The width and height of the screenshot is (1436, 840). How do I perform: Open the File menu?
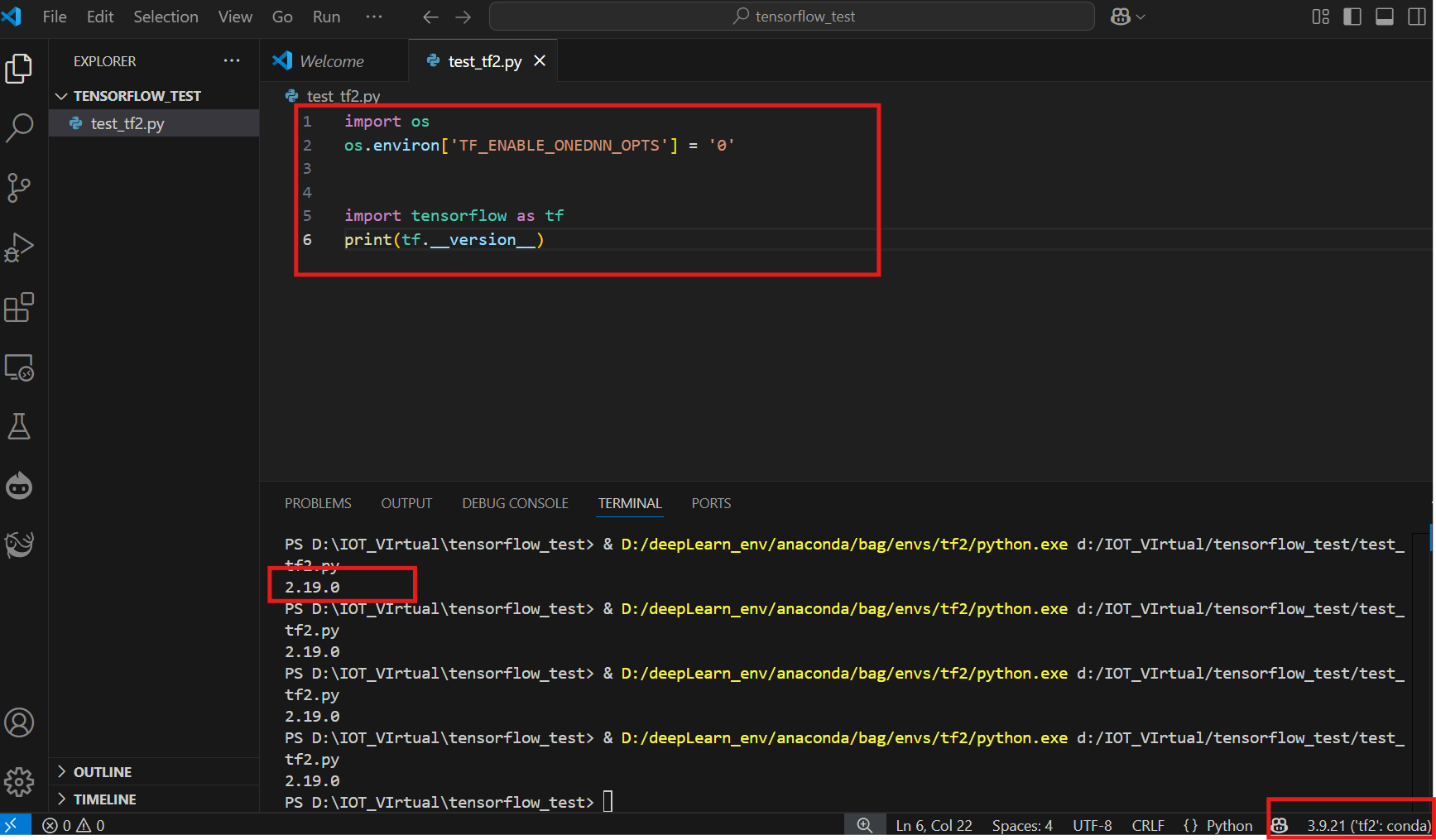(x=55, y=17)
